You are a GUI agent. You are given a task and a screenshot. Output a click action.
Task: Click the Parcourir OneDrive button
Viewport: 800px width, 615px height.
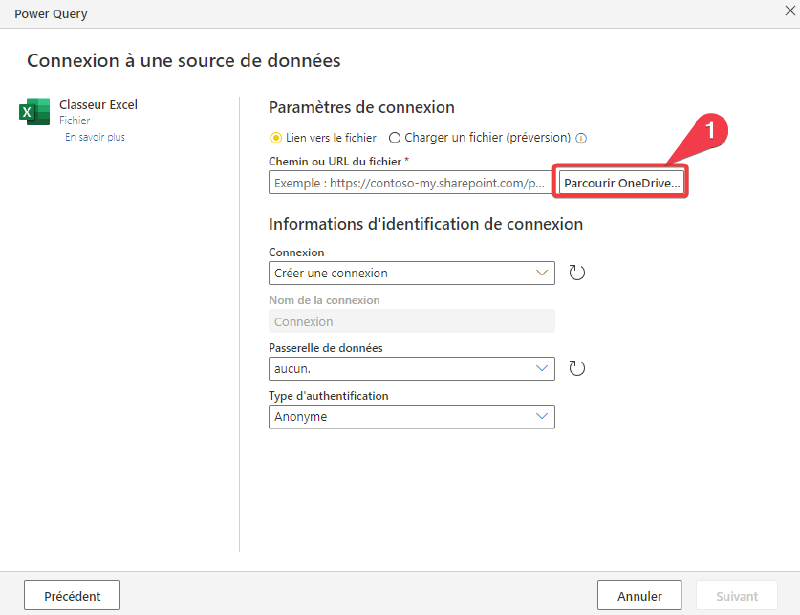click(621, 183)
